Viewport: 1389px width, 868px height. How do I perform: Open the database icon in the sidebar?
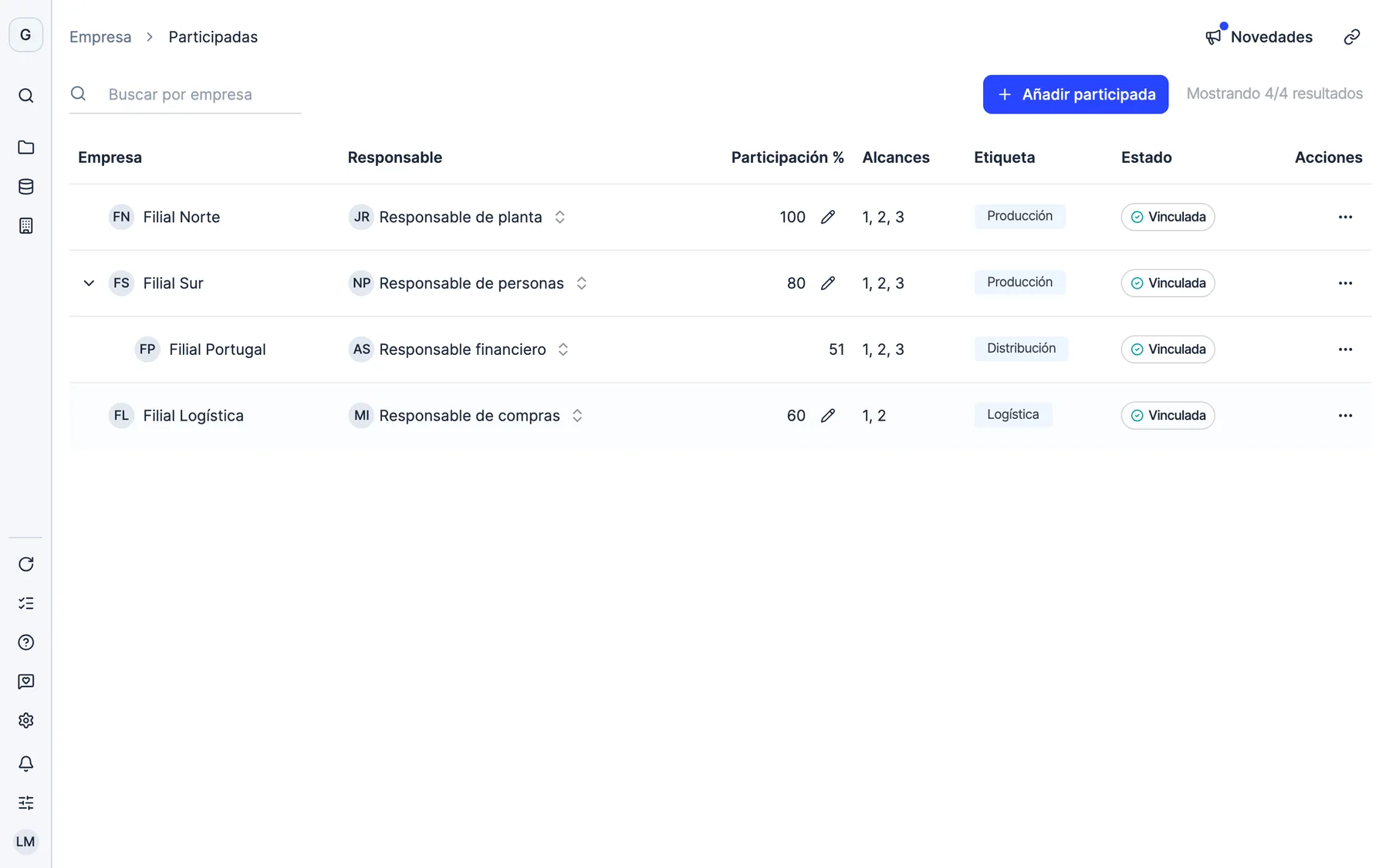25,187
